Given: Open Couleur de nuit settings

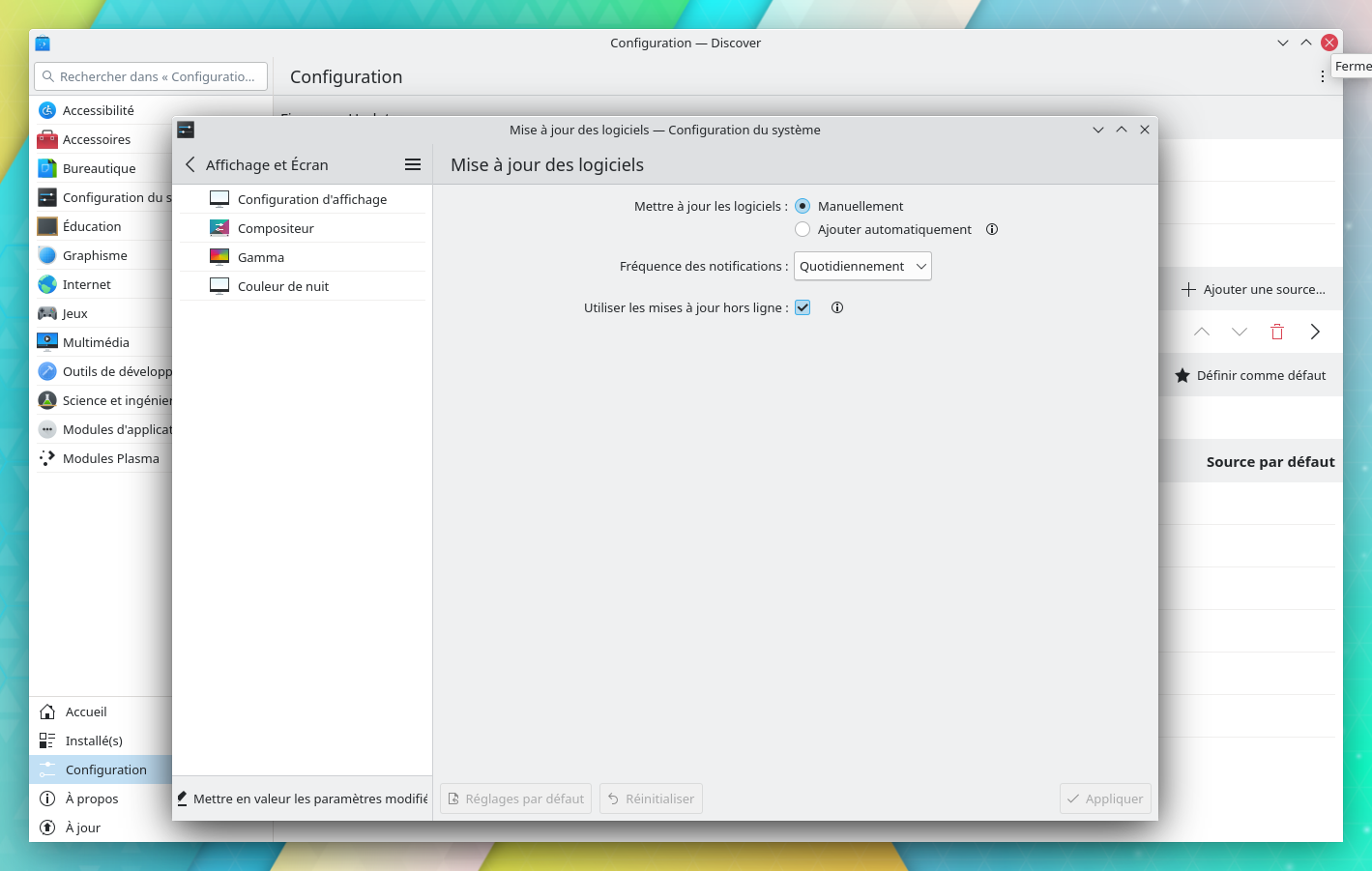Looking at the screenshot, I should click(x=303, y=286).
